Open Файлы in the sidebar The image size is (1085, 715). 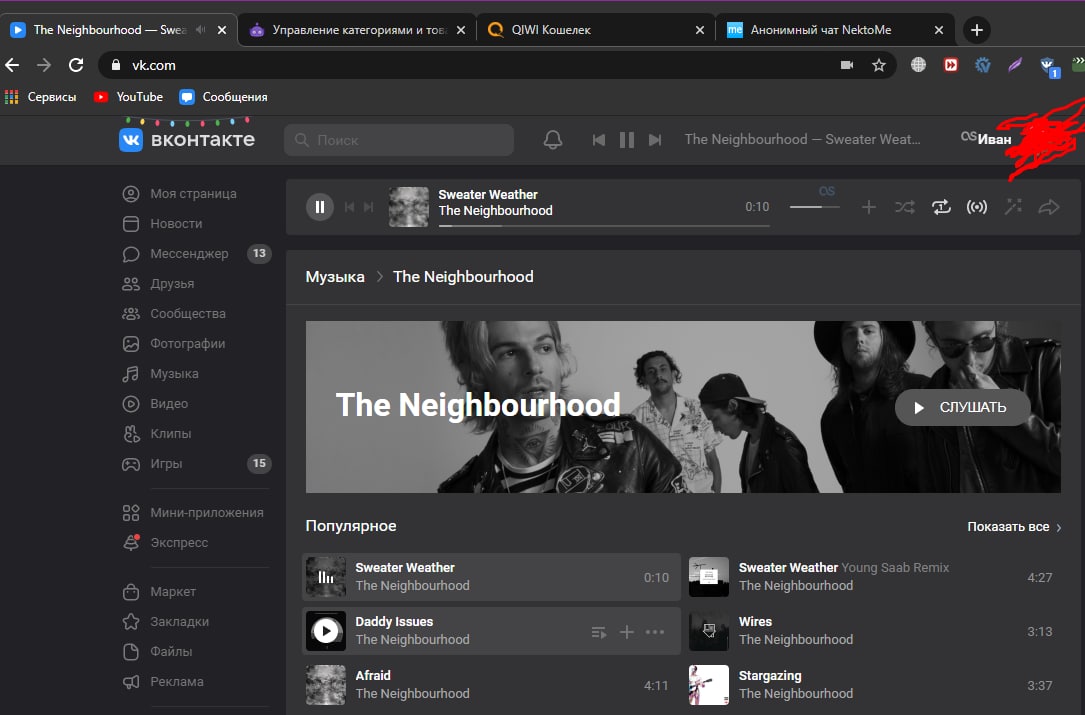click(158, 651)
